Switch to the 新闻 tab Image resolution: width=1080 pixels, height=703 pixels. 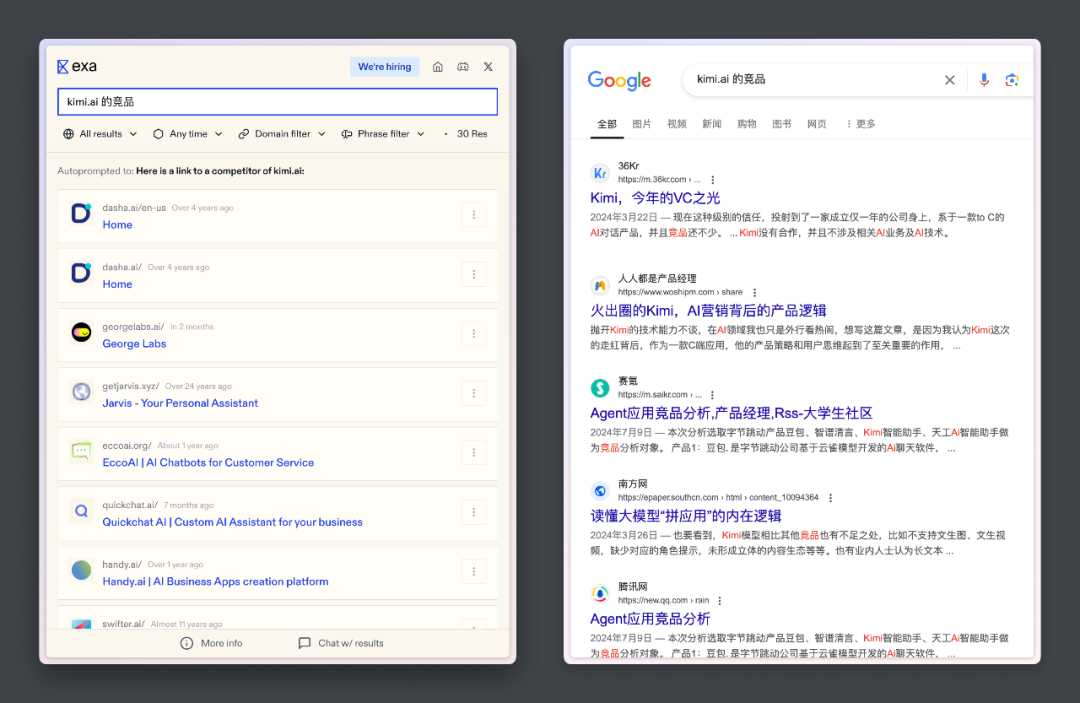(x=712, y=124)
